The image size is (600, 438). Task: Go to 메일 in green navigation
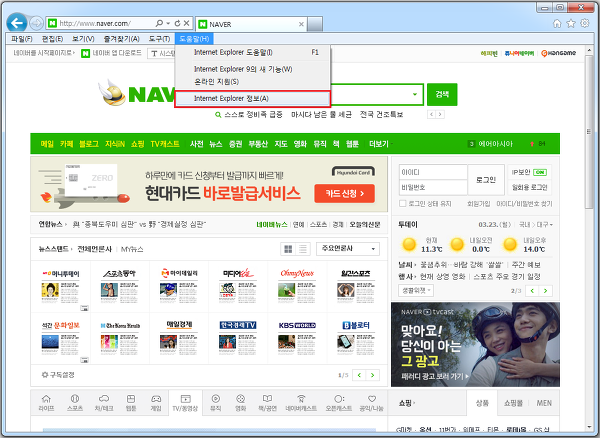47,144
